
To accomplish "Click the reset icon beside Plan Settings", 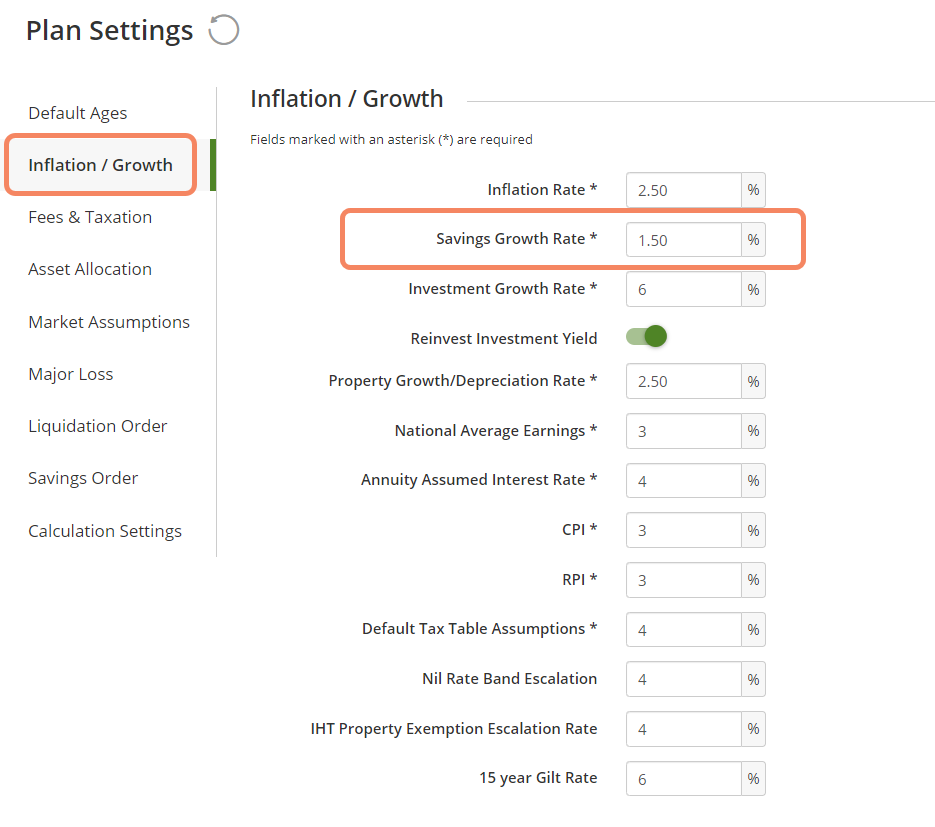I will pyautogui.click(x=224, y=30).
